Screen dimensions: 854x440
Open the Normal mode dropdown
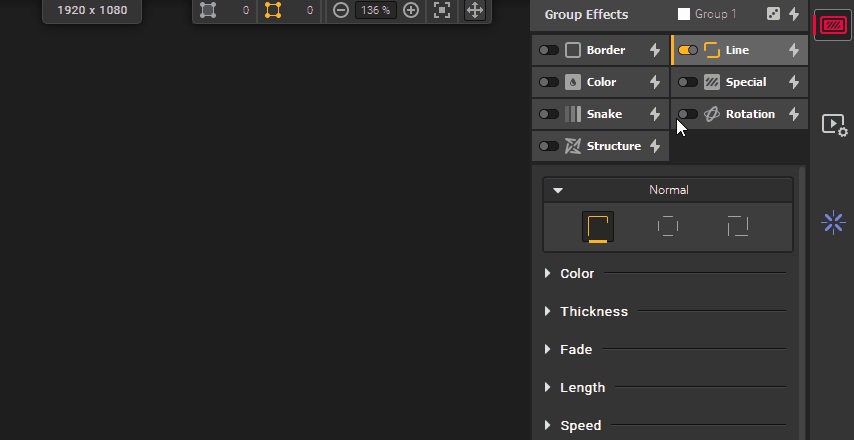667,190
